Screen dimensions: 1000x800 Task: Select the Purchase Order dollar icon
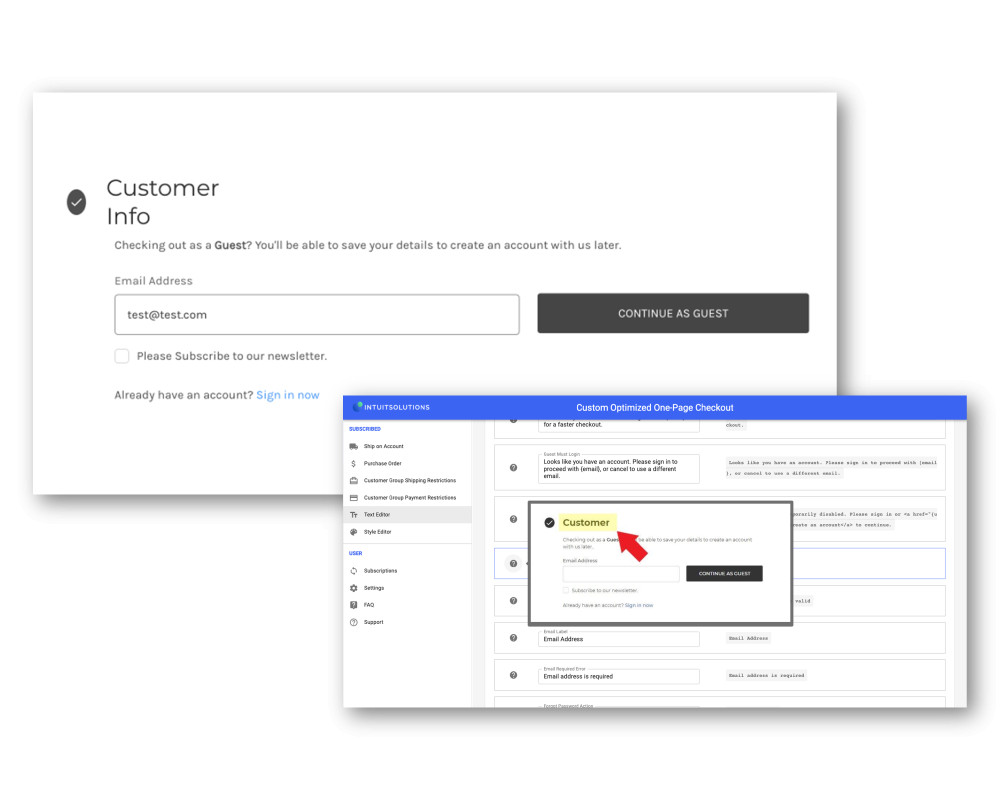tap(352, 463)
